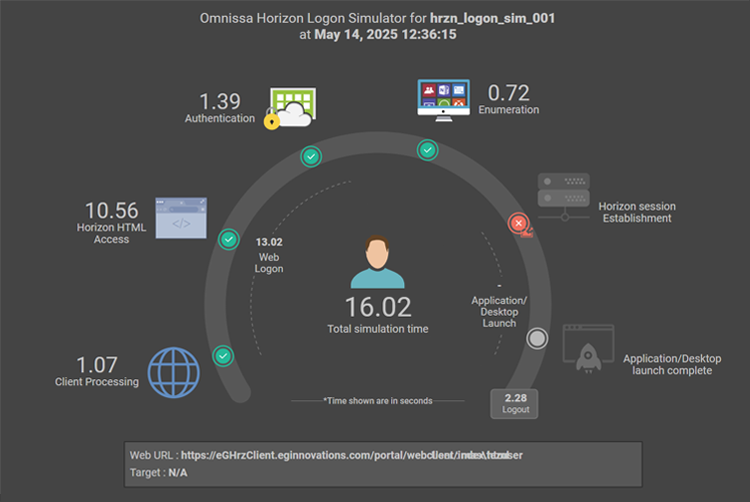Image resolution: width=750 pixels, height=502 pixels.
Task: Click the Application/Desktop launch rocket icon
Action: click(588, 349)
